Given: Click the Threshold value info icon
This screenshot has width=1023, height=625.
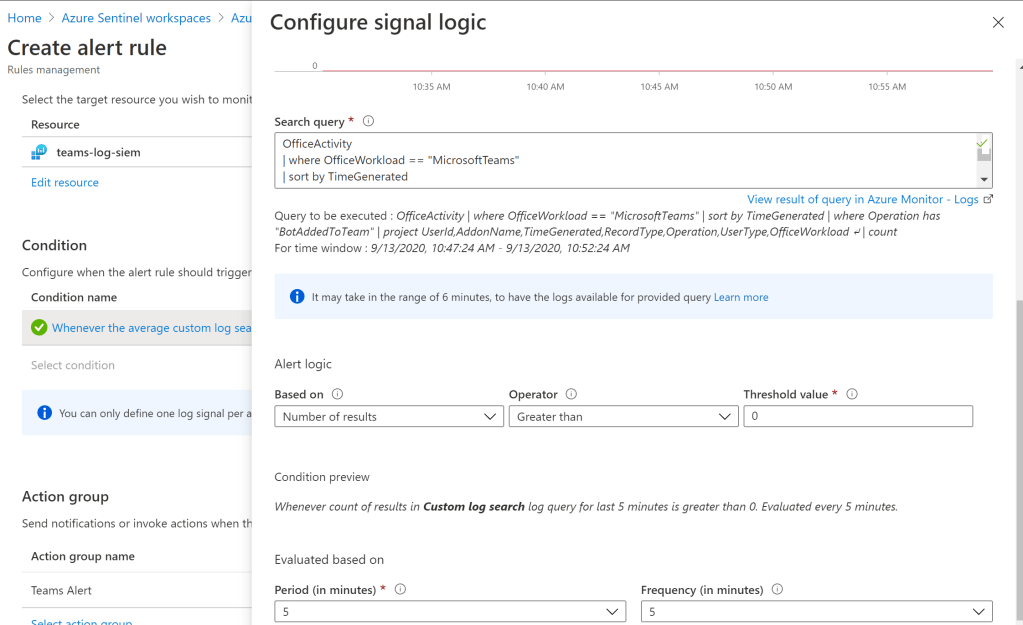Looking at the screenshot, I should (x=852, y=394).
